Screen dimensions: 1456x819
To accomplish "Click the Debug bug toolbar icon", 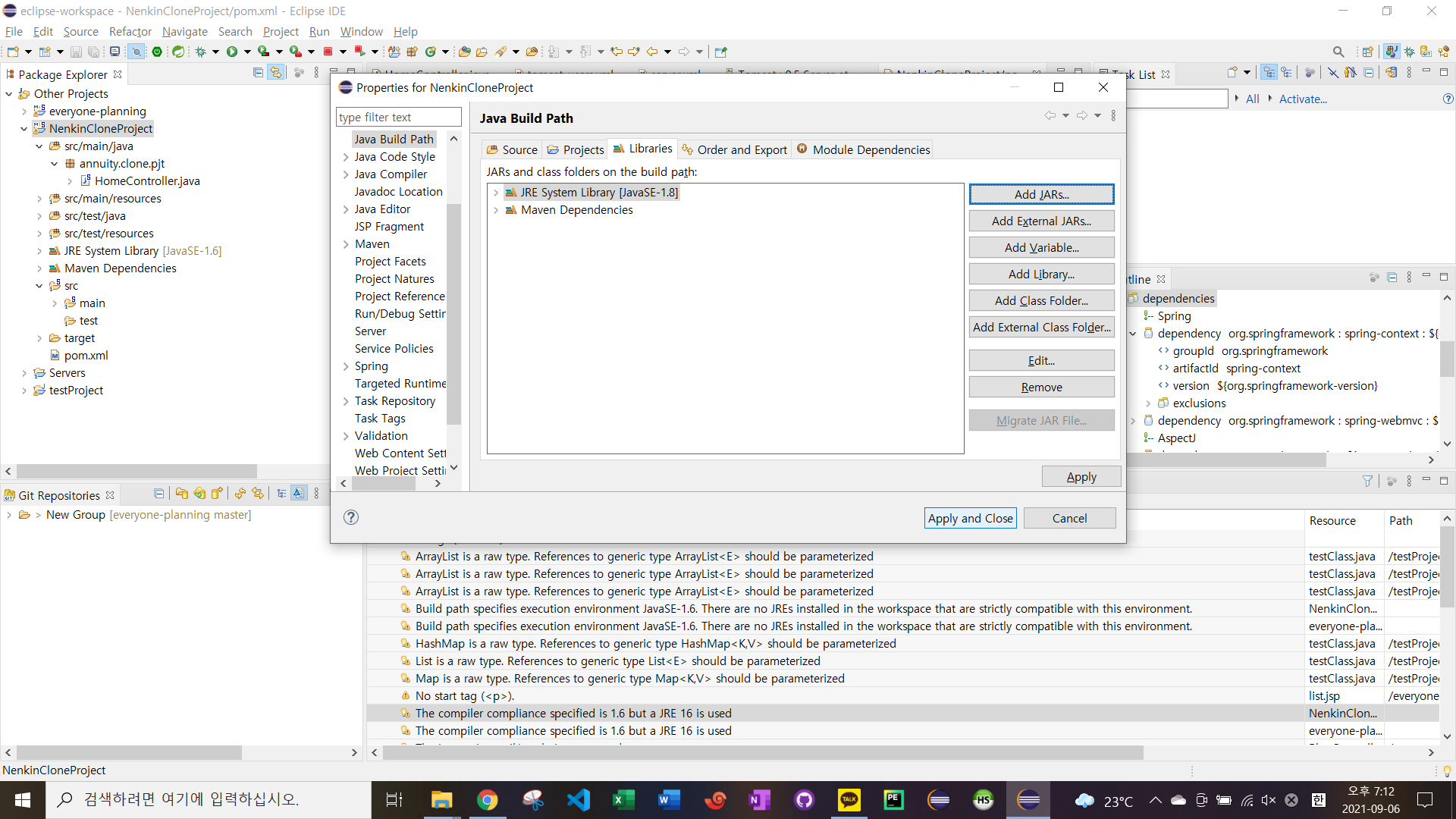I will pos(201,52).
